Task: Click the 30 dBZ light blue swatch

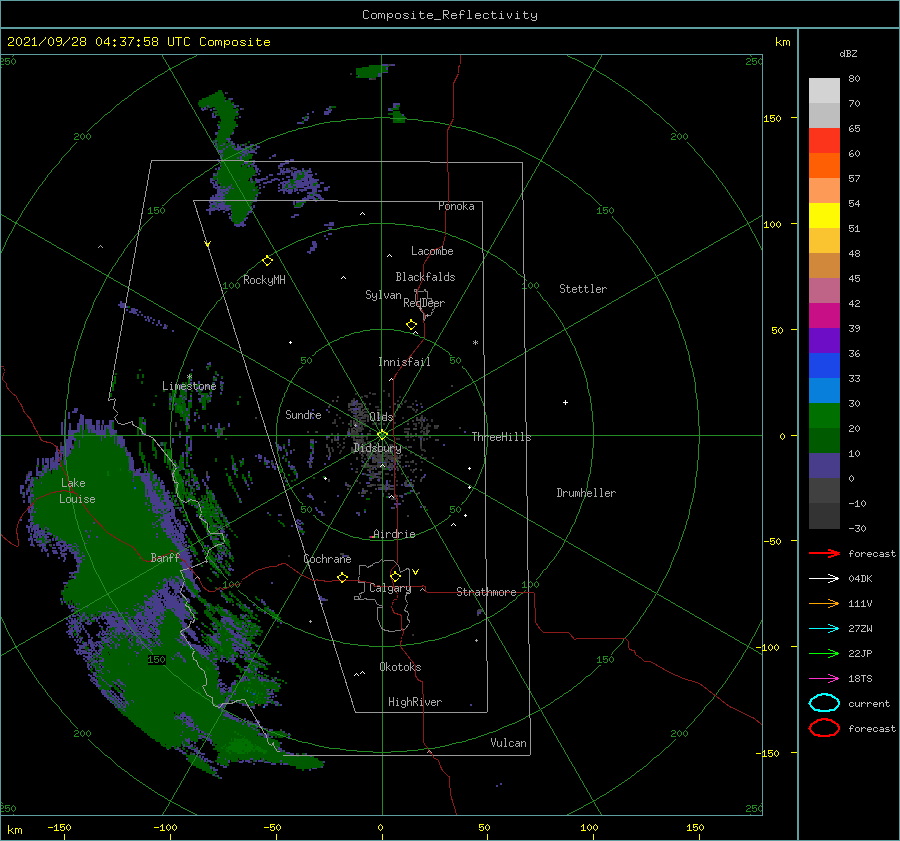Action: tap(824, 390)
